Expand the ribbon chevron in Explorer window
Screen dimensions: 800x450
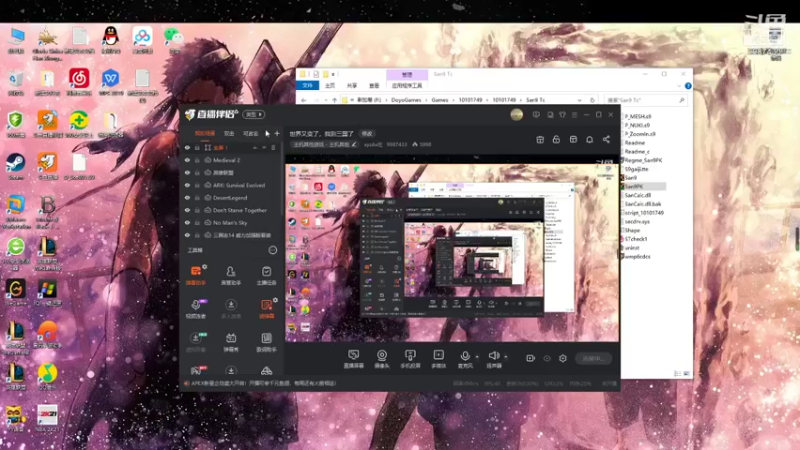tap(679, 86)
